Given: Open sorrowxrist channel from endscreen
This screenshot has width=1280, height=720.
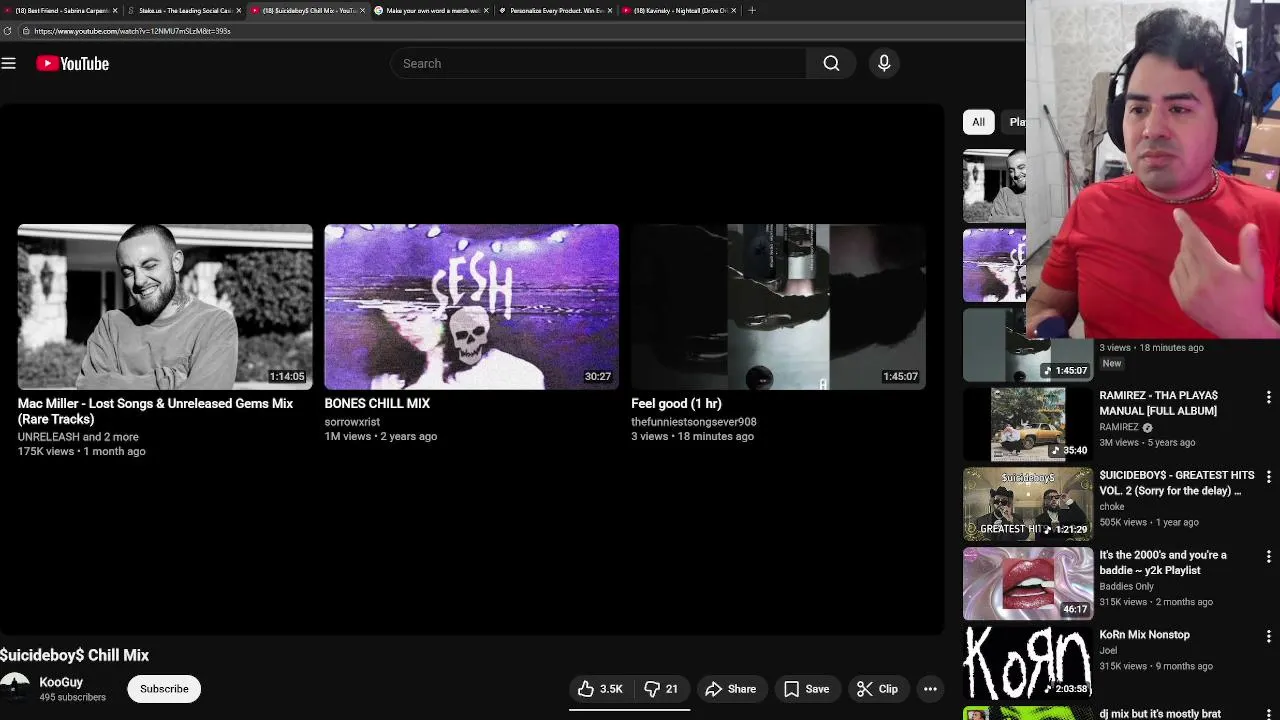Looking at the screenshot, I should [352, 422].
